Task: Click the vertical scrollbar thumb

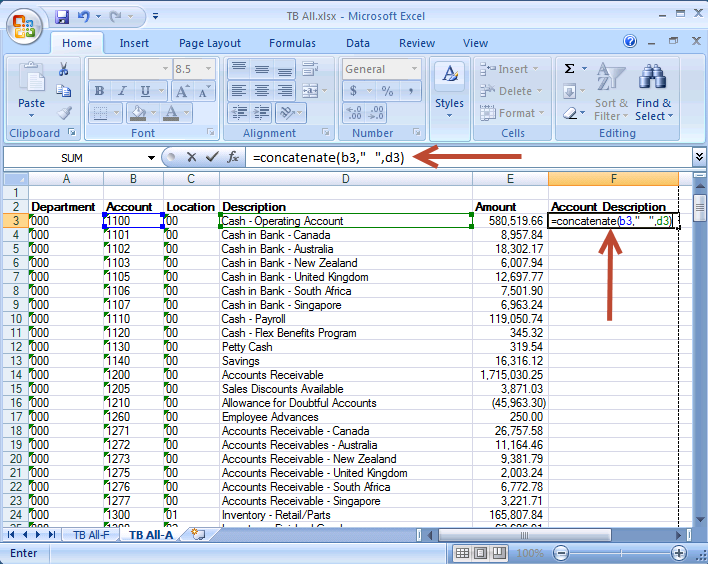Action: pyautogui.click(x=699, y=206)
